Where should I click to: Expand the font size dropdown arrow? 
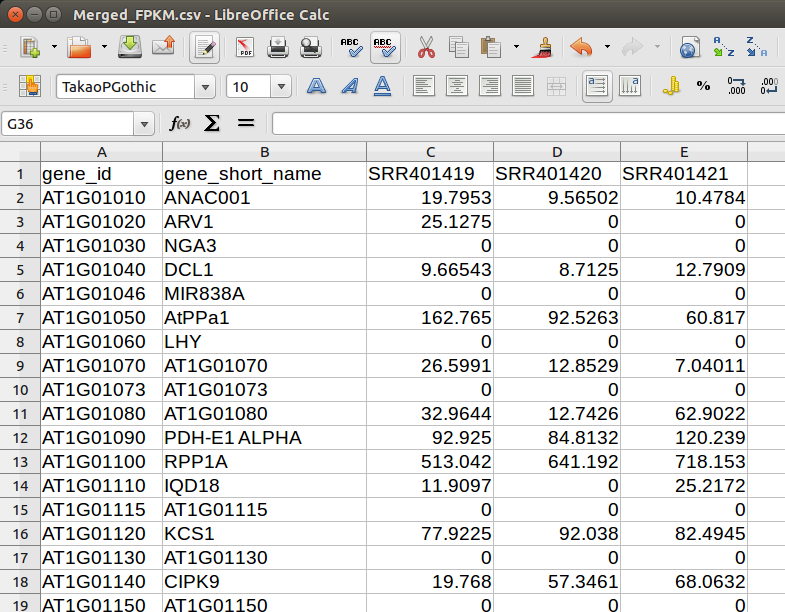click(x=281, y=87)
